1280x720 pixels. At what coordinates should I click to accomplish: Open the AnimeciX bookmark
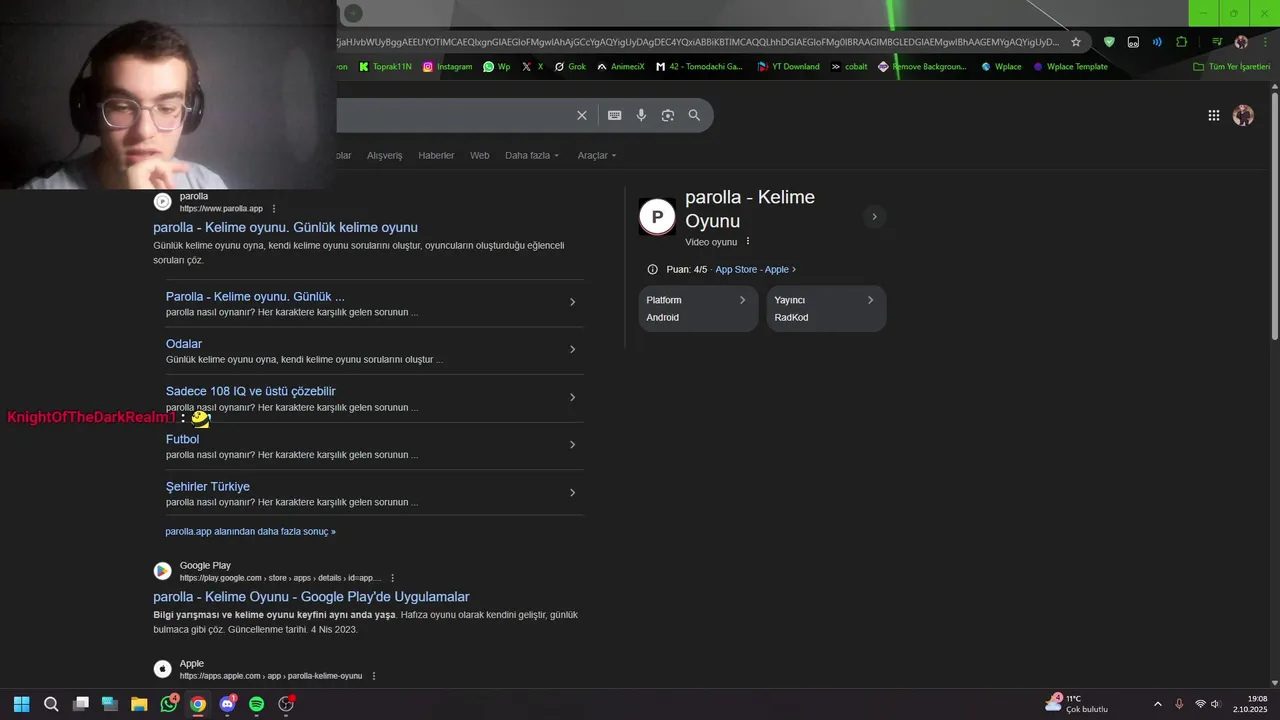pyautogui.click(x=621, y=67)
